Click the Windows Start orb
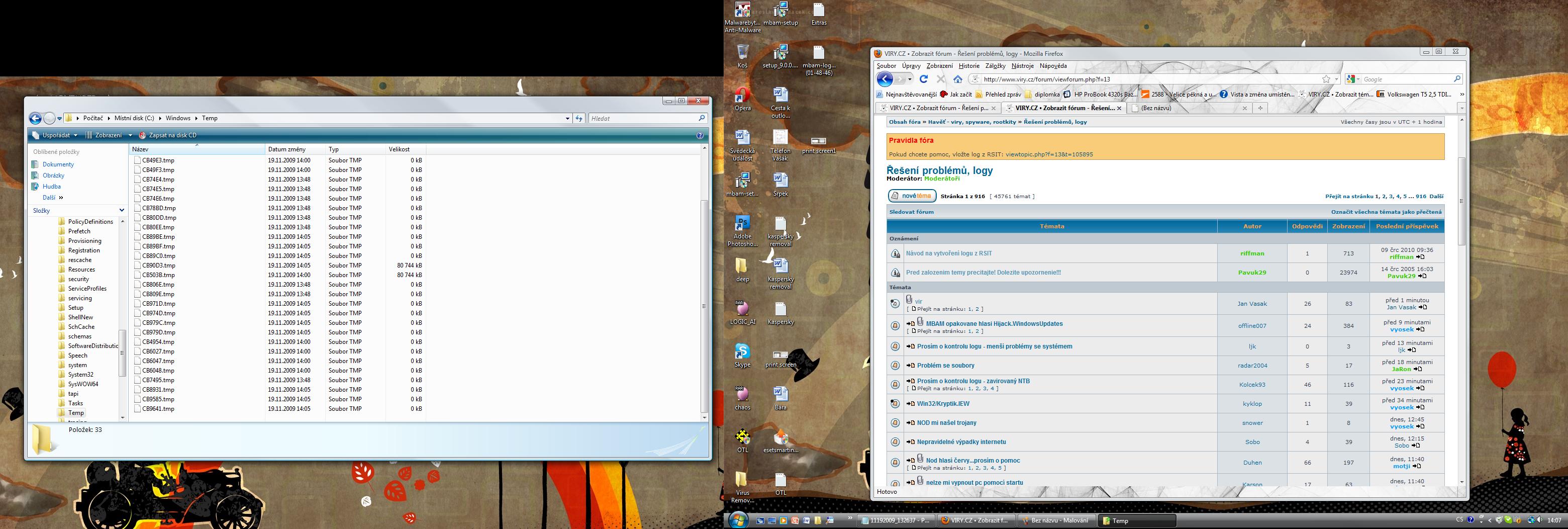Image resolution: width=1568 pixels, height=529 pixels. [x=738, y=520]
